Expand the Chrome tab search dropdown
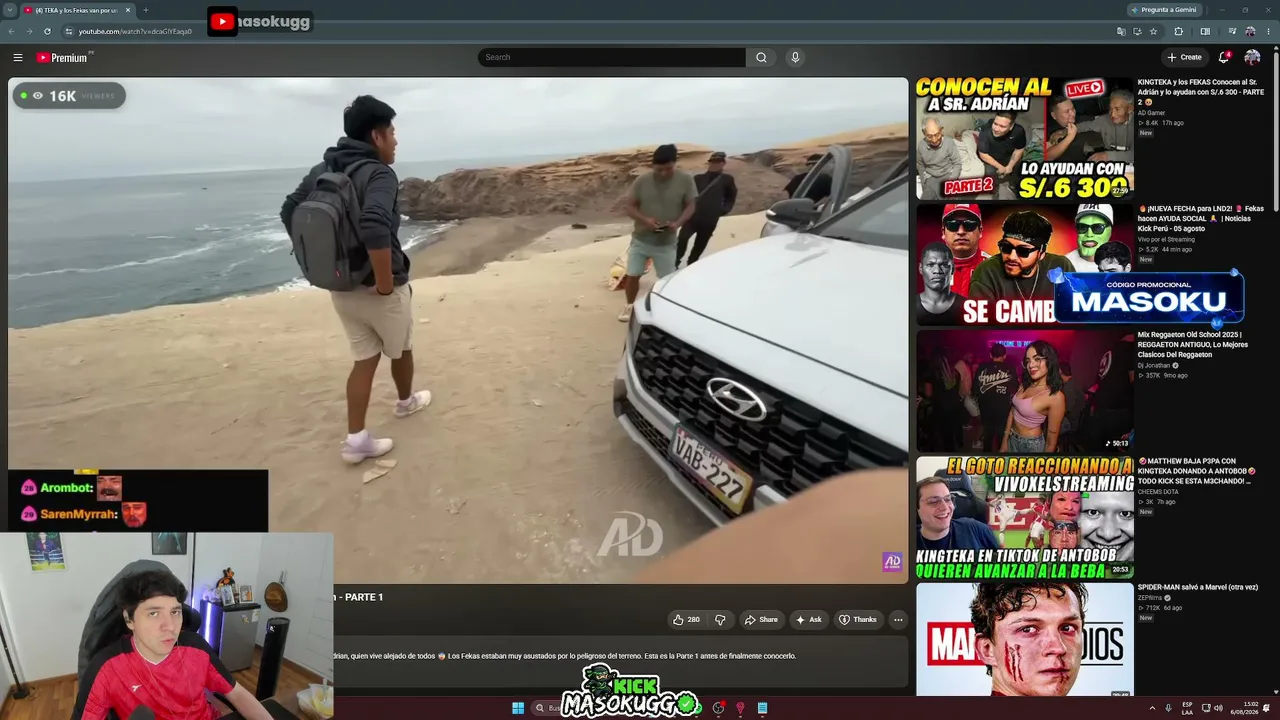This screenshot has width=1280, height=720. pos(10,10)
